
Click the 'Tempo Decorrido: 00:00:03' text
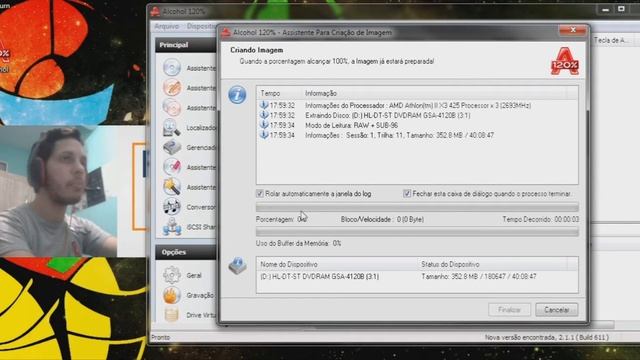(x=540, y=219)
